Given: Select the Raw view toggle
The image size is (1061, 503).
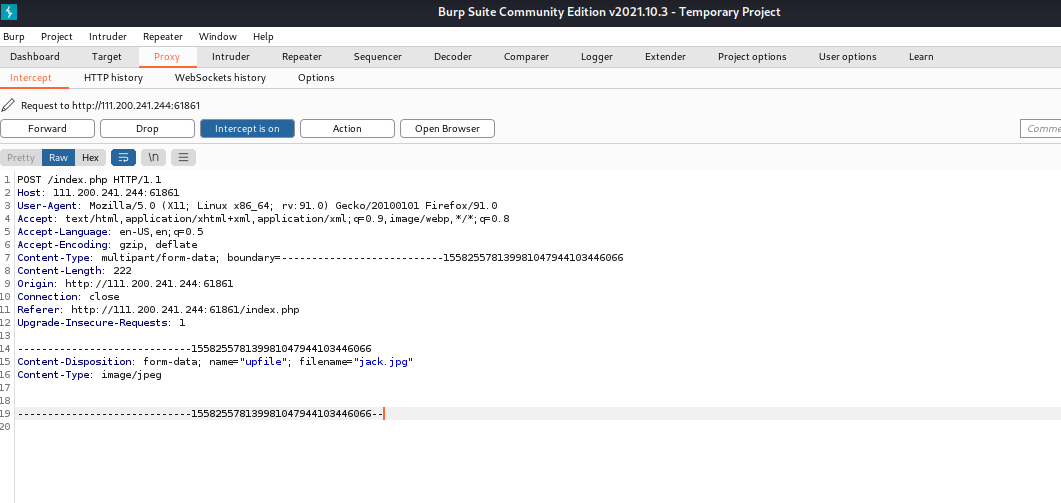Looking at the screenshot, I should (58, 158).
